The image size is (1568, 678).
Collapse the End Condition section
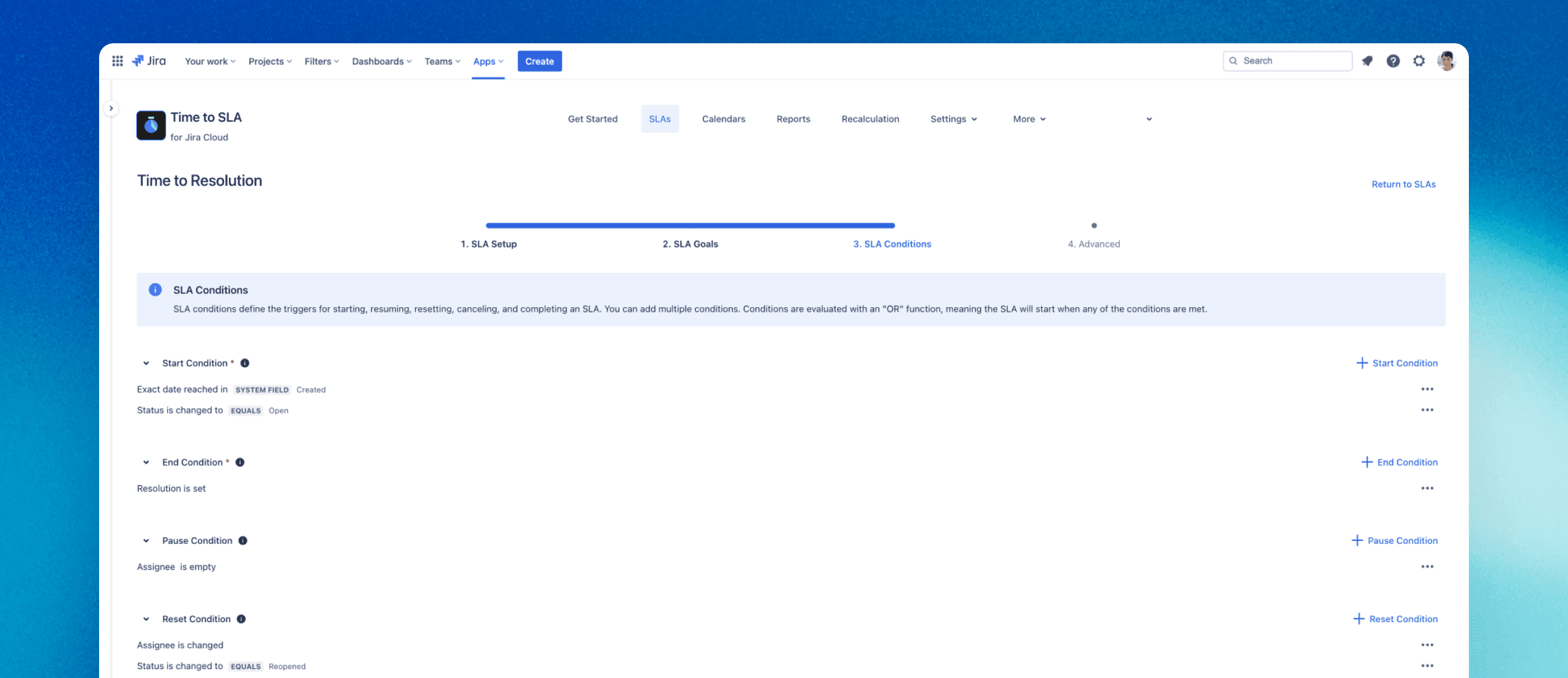pyautogui.click(x=146, y=462)
